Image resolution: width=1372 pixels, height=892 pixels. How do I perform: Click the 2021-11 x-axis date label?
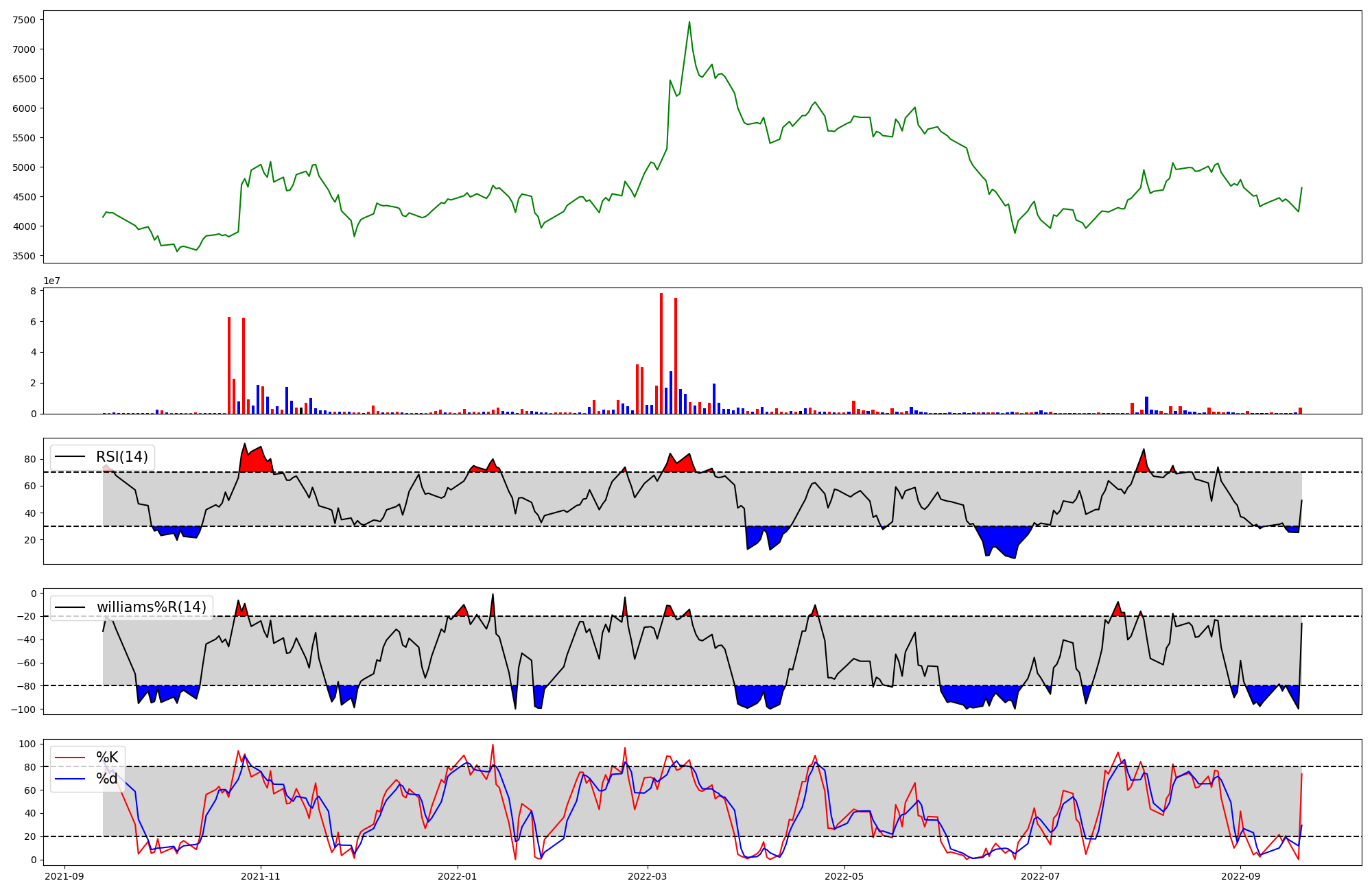[261, 876]
